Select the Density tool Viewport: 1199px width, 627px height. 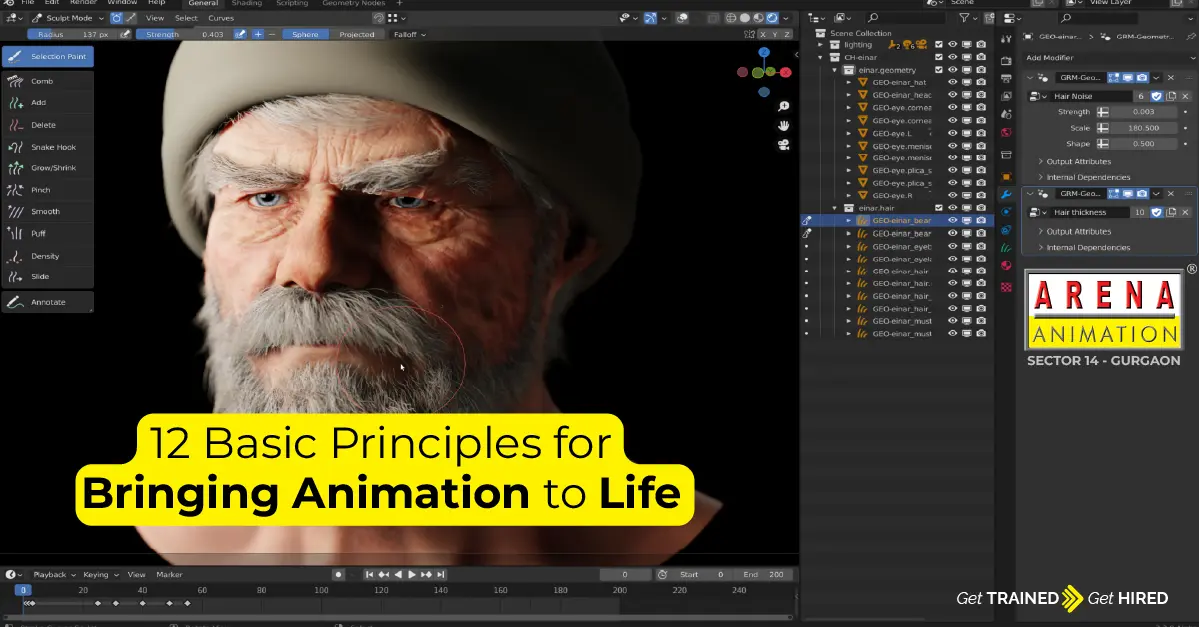click(x=45, y=255)
